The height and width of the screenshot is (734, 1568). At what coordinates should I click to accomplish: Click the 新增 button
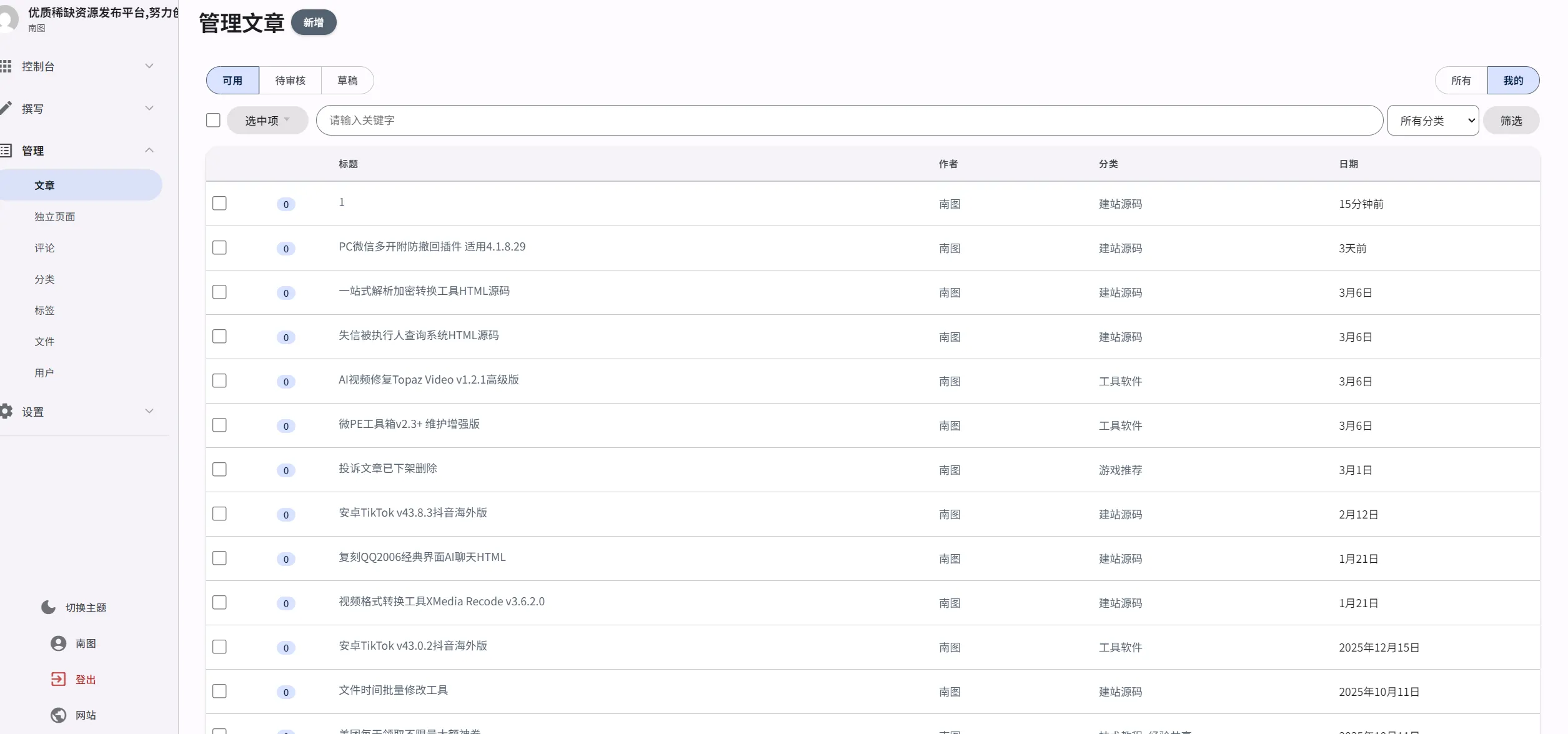pos(314,22)
